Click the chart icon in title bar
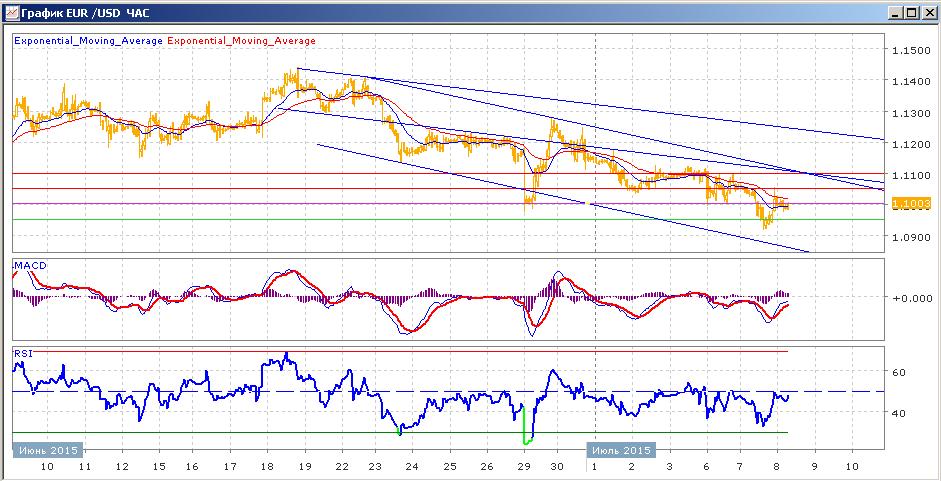The image size is (941, 481). coord(11,12)
